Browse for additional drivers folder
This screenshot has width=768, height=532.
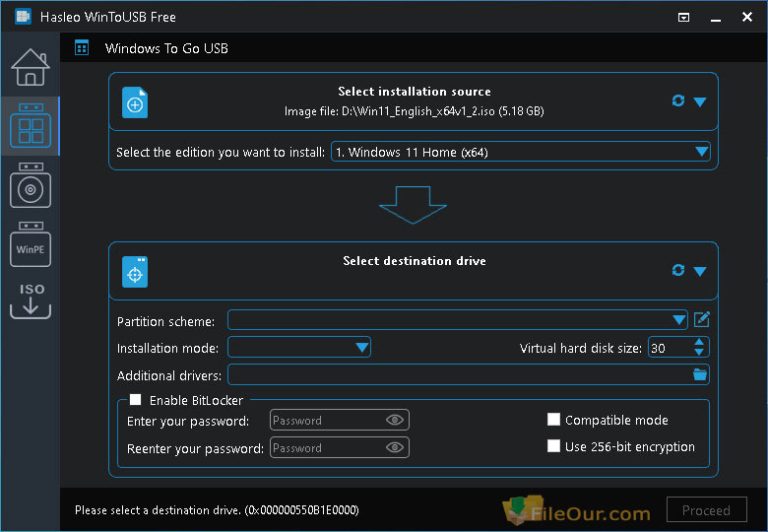click(700, 374)
